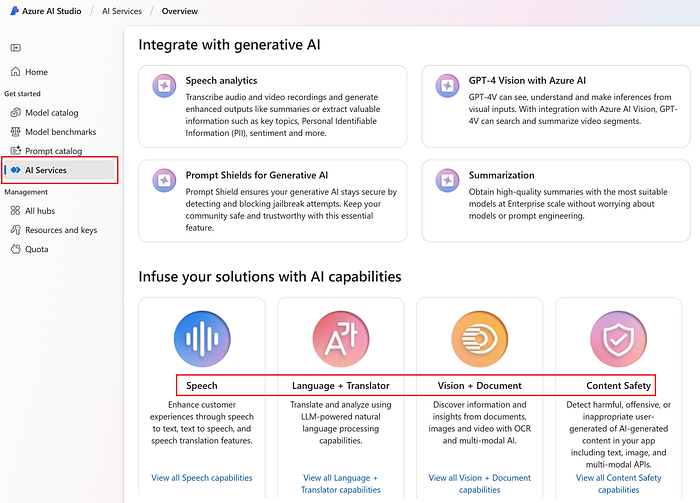Select Prompt catalog in sidebar
700x503 pixels.
pyautogui.click(x=53, y=151)
